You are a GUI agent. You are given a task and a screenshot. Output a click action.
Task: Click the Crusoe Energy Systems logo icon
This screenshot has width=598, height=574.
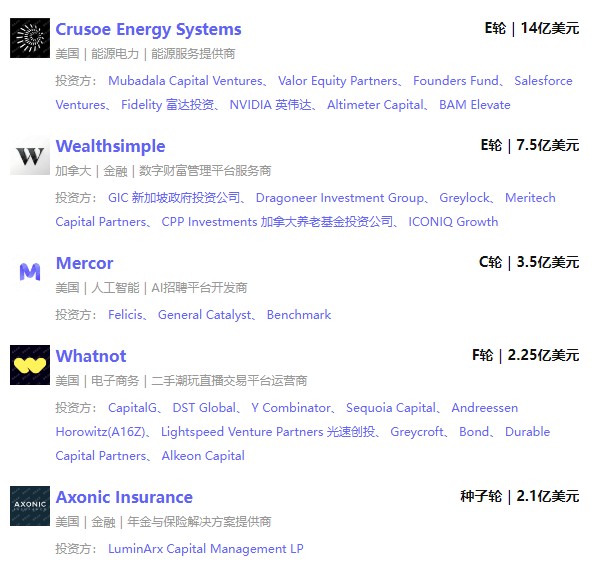[30, 38]
